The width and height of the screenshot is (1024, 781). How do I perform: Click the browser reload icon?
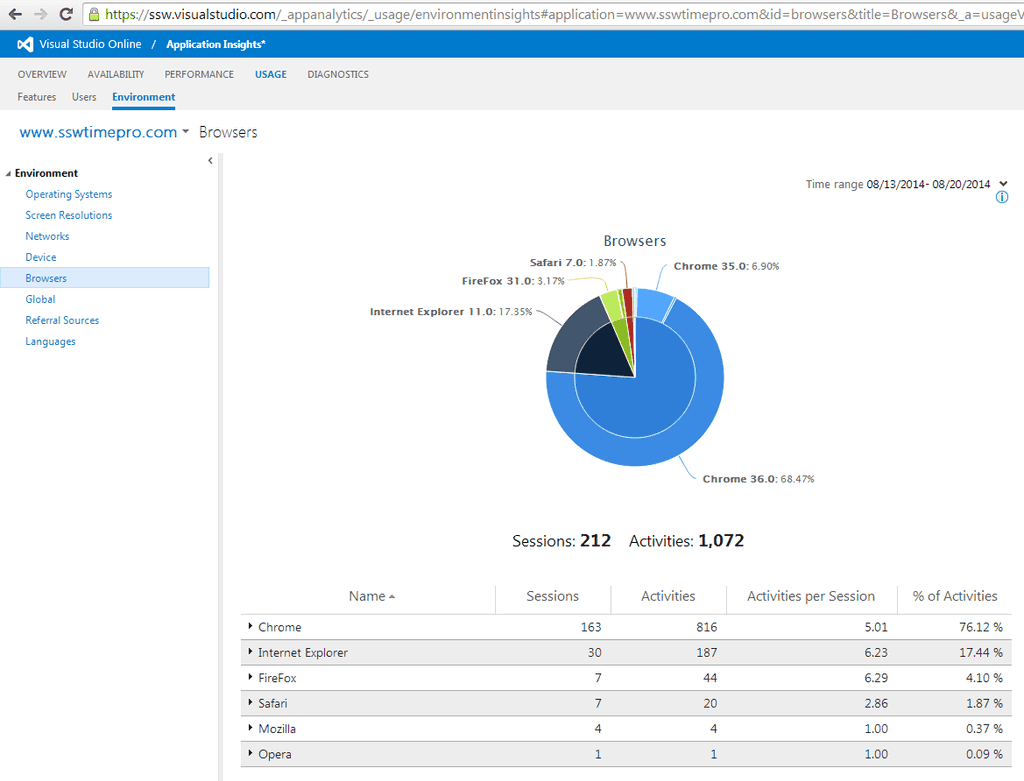[66, 15]
